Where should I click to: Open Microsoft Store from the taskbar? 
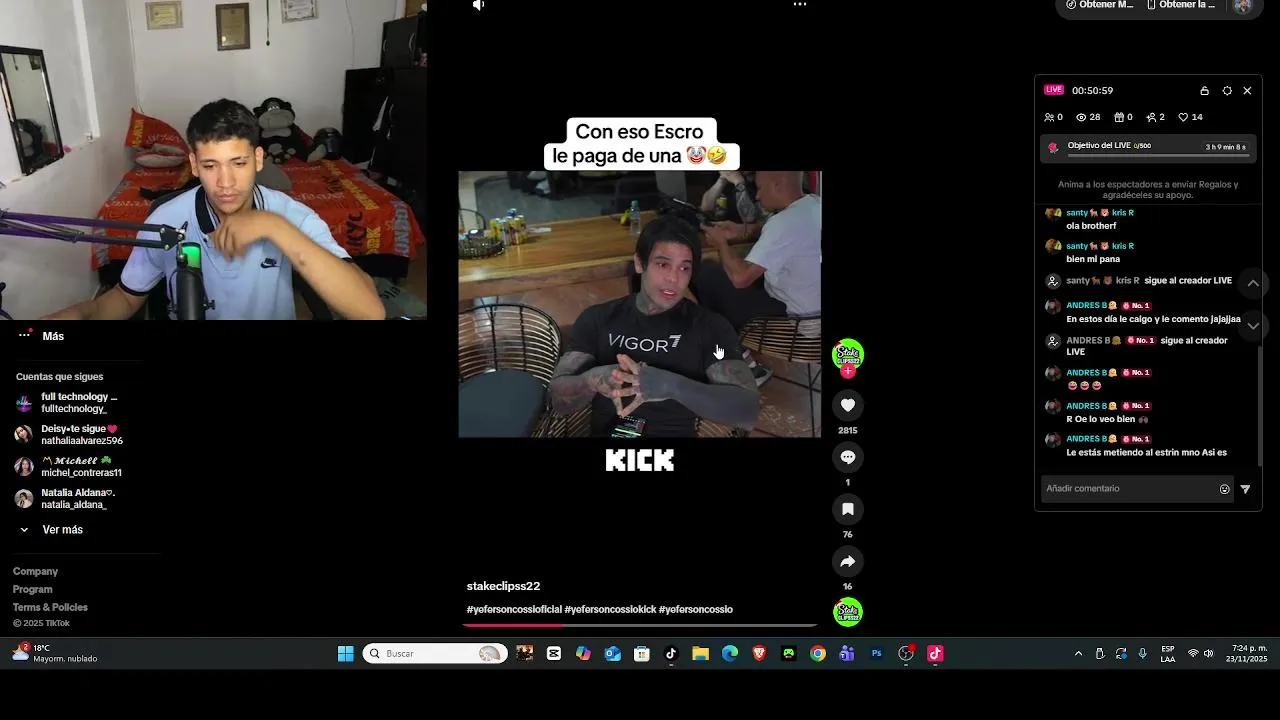[x=642, y=654]
